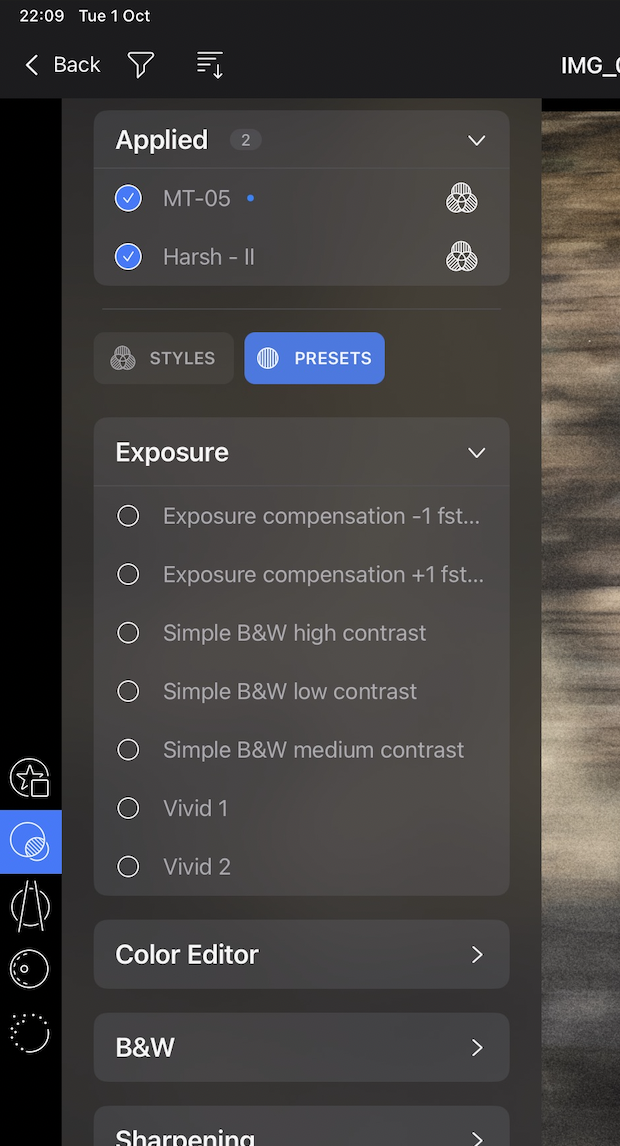Expand the B&W preset group
The image size is (620, 1146).
[301, 1047]
